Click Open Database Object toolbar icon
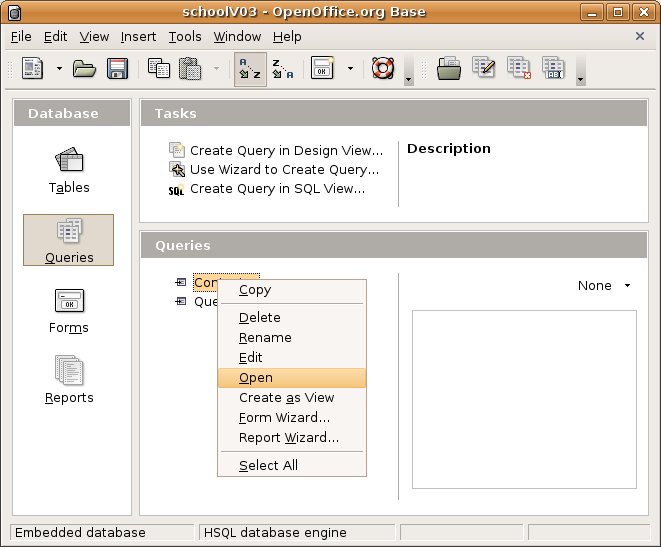The width and height of the screenshot is (661, 547). point(449,69)
